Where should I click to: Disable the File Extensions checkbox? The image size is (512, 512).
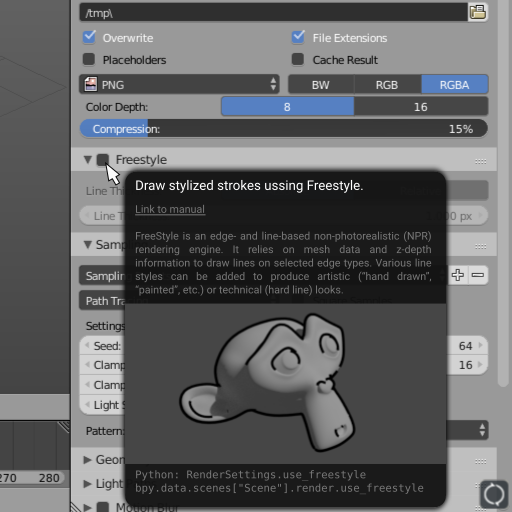click(x=298, y=37)
